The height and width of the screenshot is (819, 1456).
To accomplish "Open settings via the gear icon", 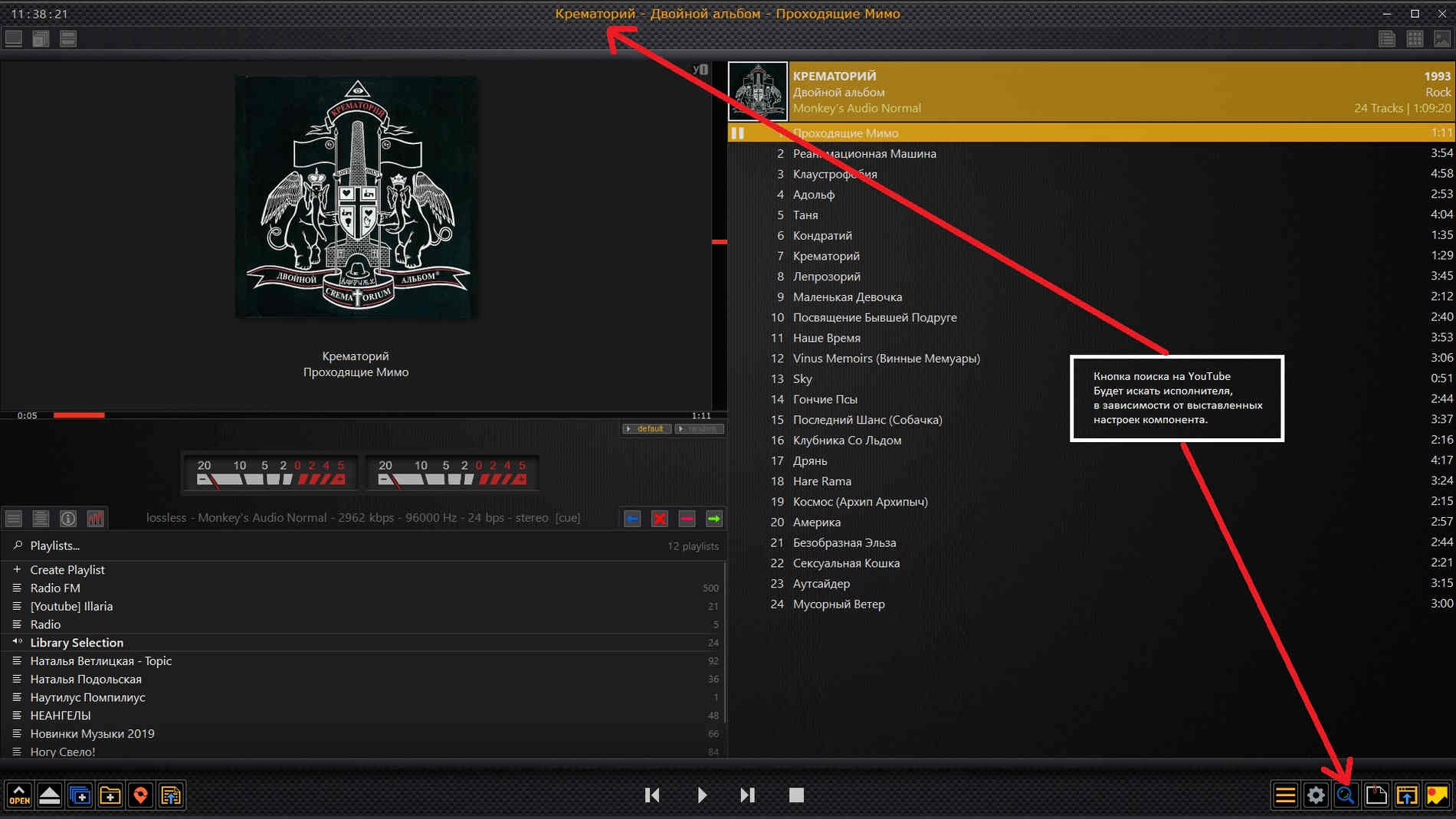I will (1316, 795).
